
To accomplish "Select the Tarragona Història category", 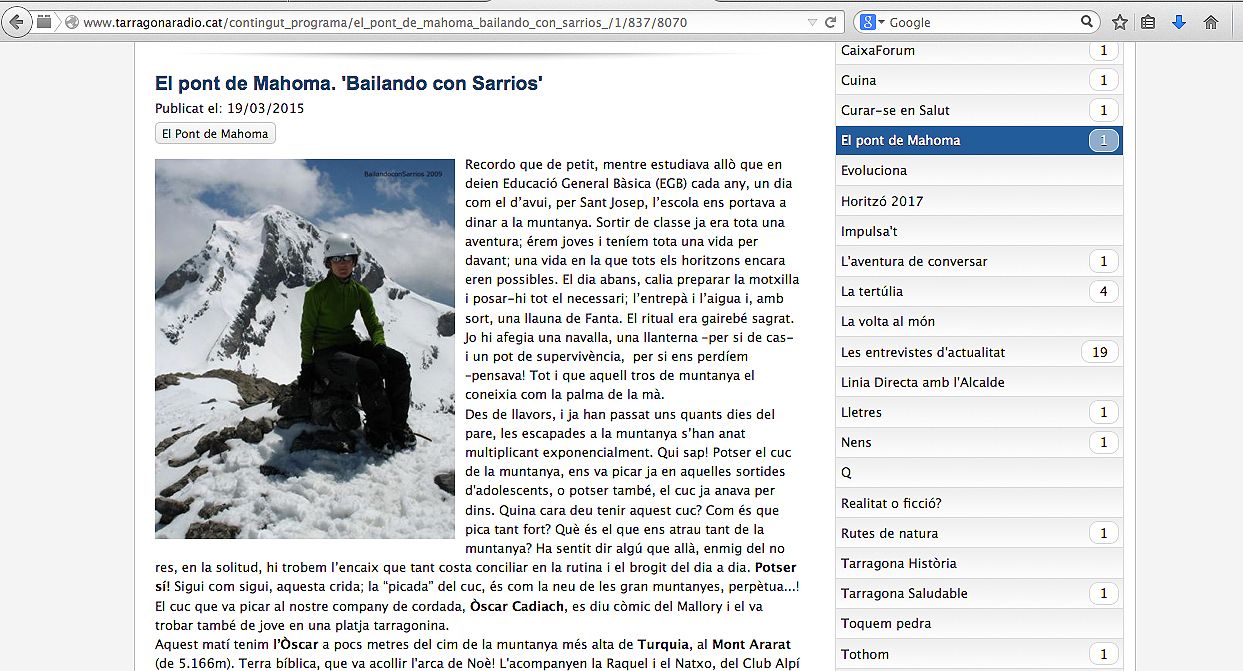I will (x=979, y=563).
